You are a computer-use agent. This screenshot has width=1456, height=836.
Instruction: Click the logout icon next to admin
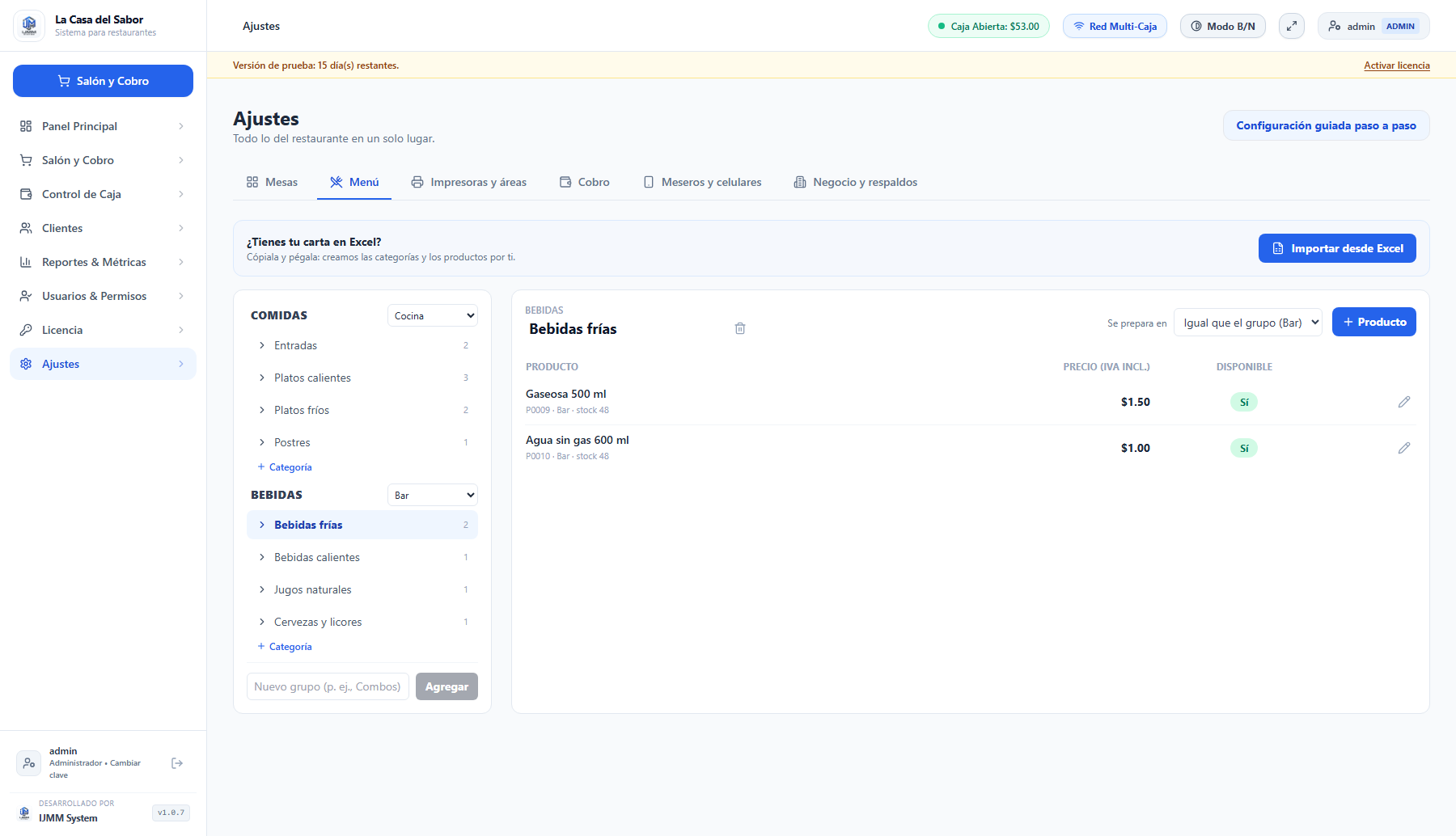click(x=177, y=763)
